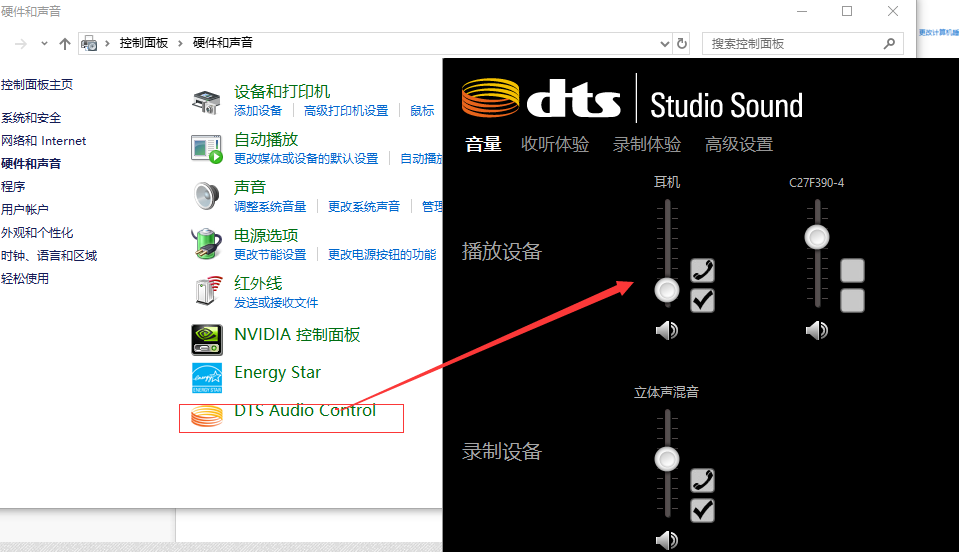Open the AutoPlay (自动播放) icon
The image size is (959, 552).
207,149
